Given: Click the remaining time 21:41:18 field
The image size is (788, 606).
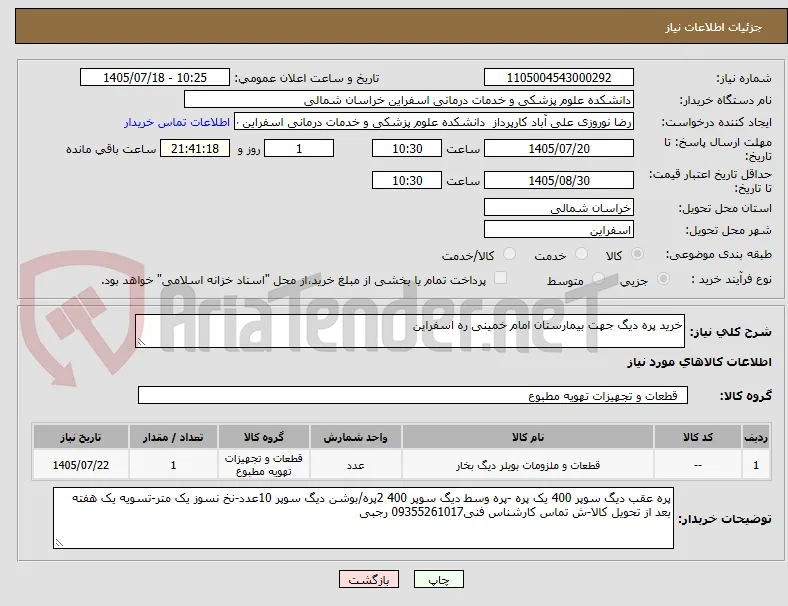Looking at the screenshot, I should [x=195, y=149].
